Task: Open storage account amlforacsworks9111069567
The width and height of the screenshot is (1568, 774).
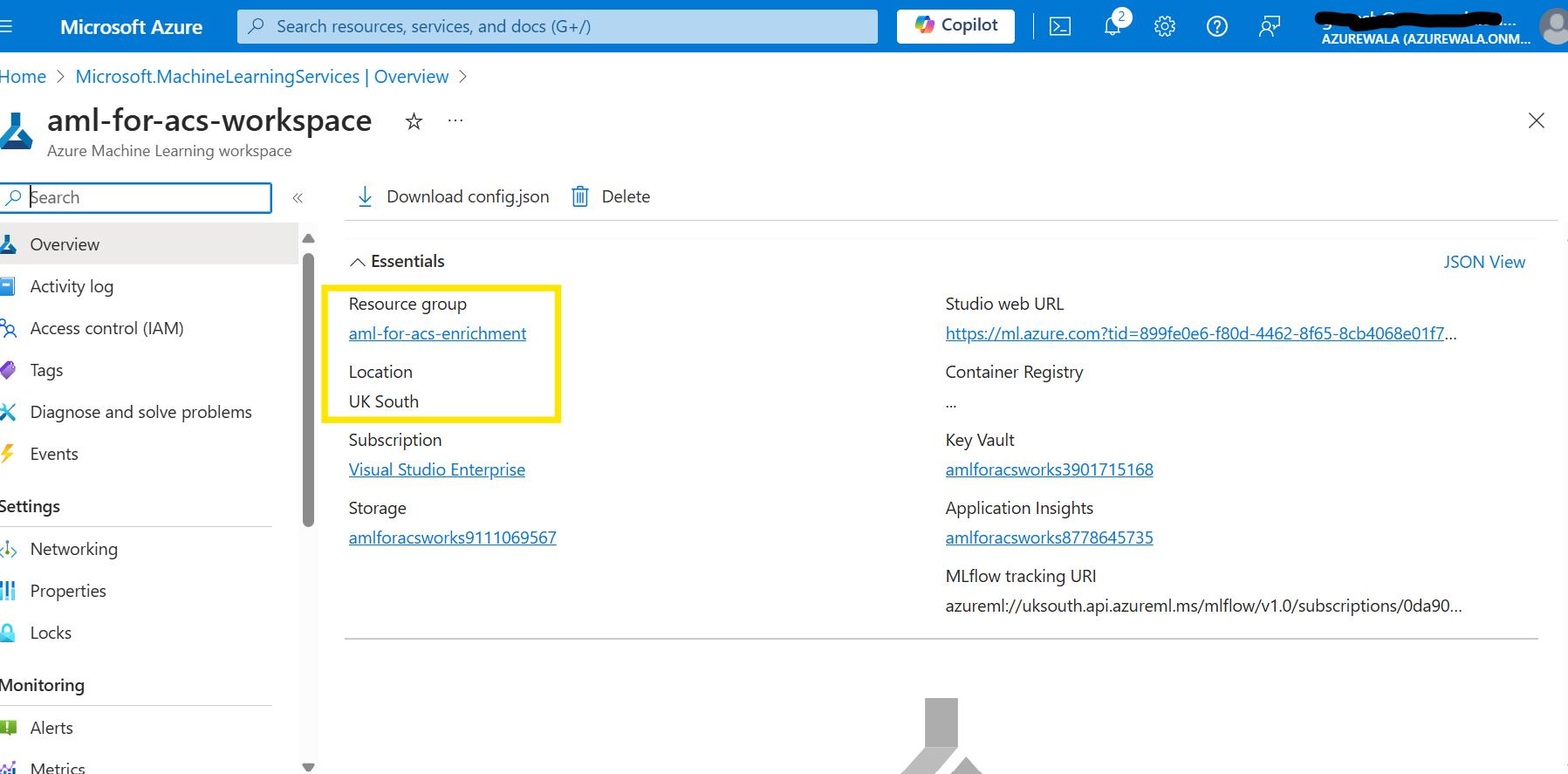Action: [x=453, y=538]
